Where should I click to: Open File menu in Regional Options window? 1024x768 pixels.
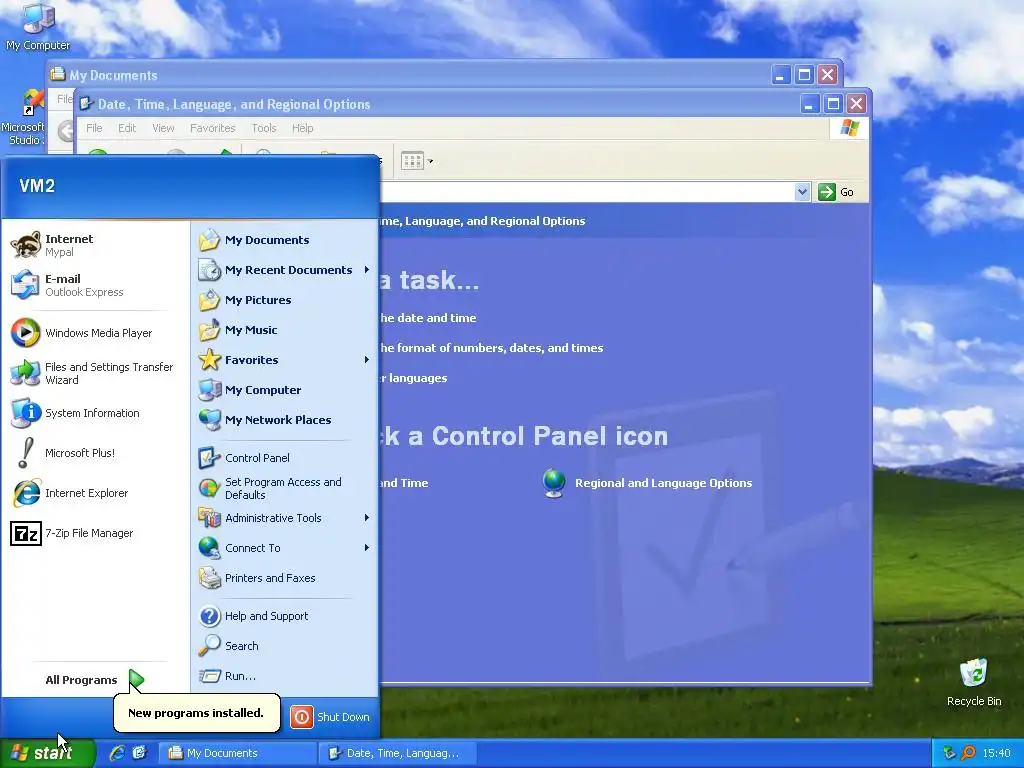(94, 128)
